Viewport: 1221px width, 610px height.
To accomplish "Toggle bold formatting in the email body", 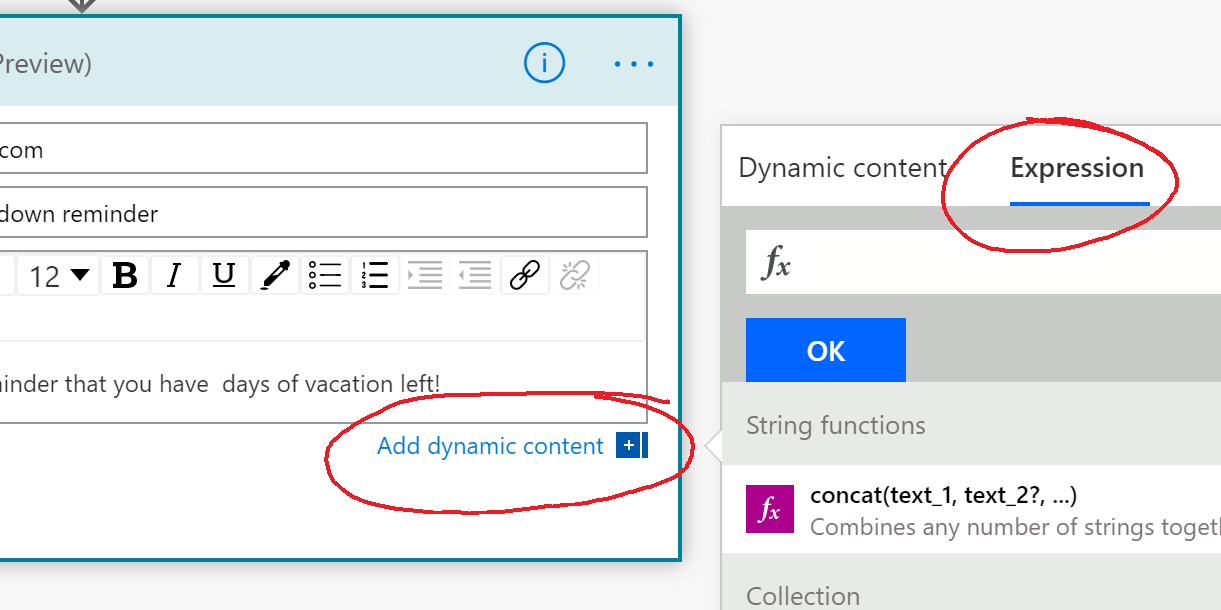I will point(124,276).
